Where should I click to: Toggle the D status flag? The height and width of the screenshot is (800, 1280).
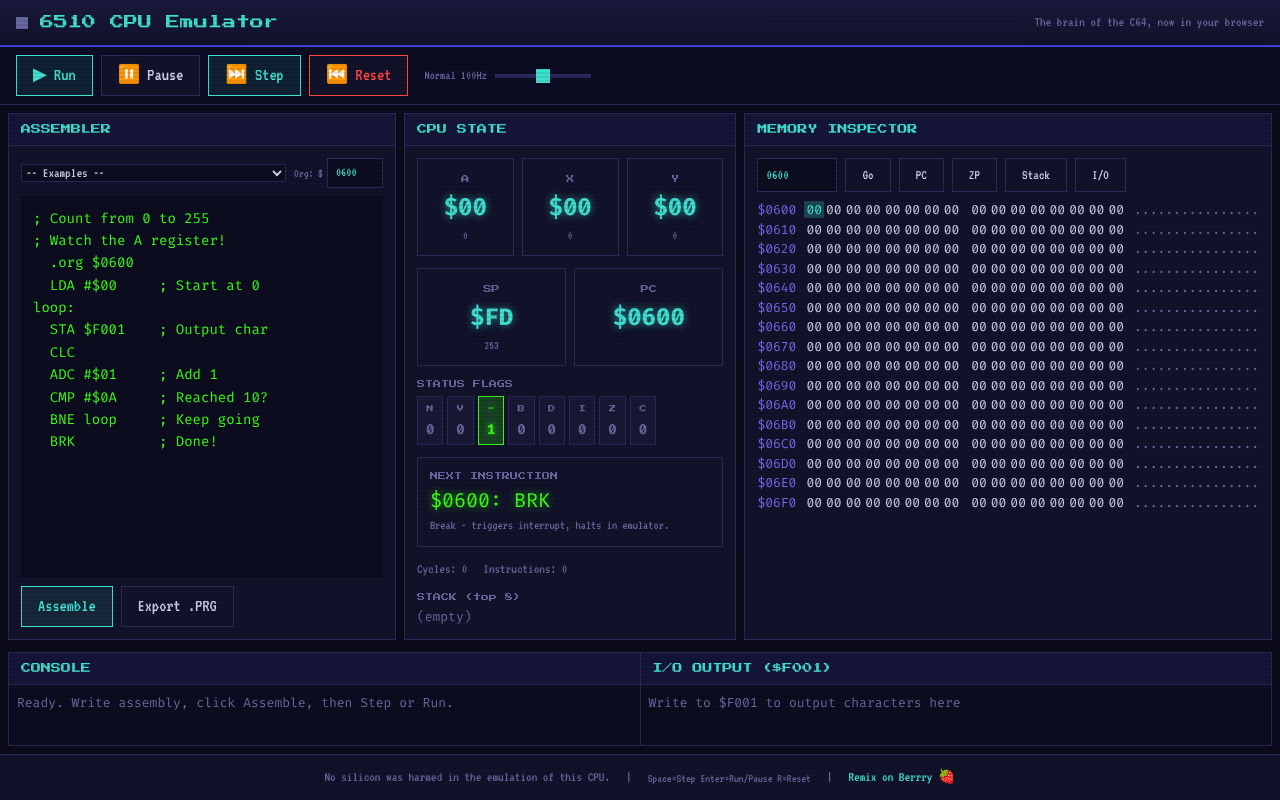551,420
